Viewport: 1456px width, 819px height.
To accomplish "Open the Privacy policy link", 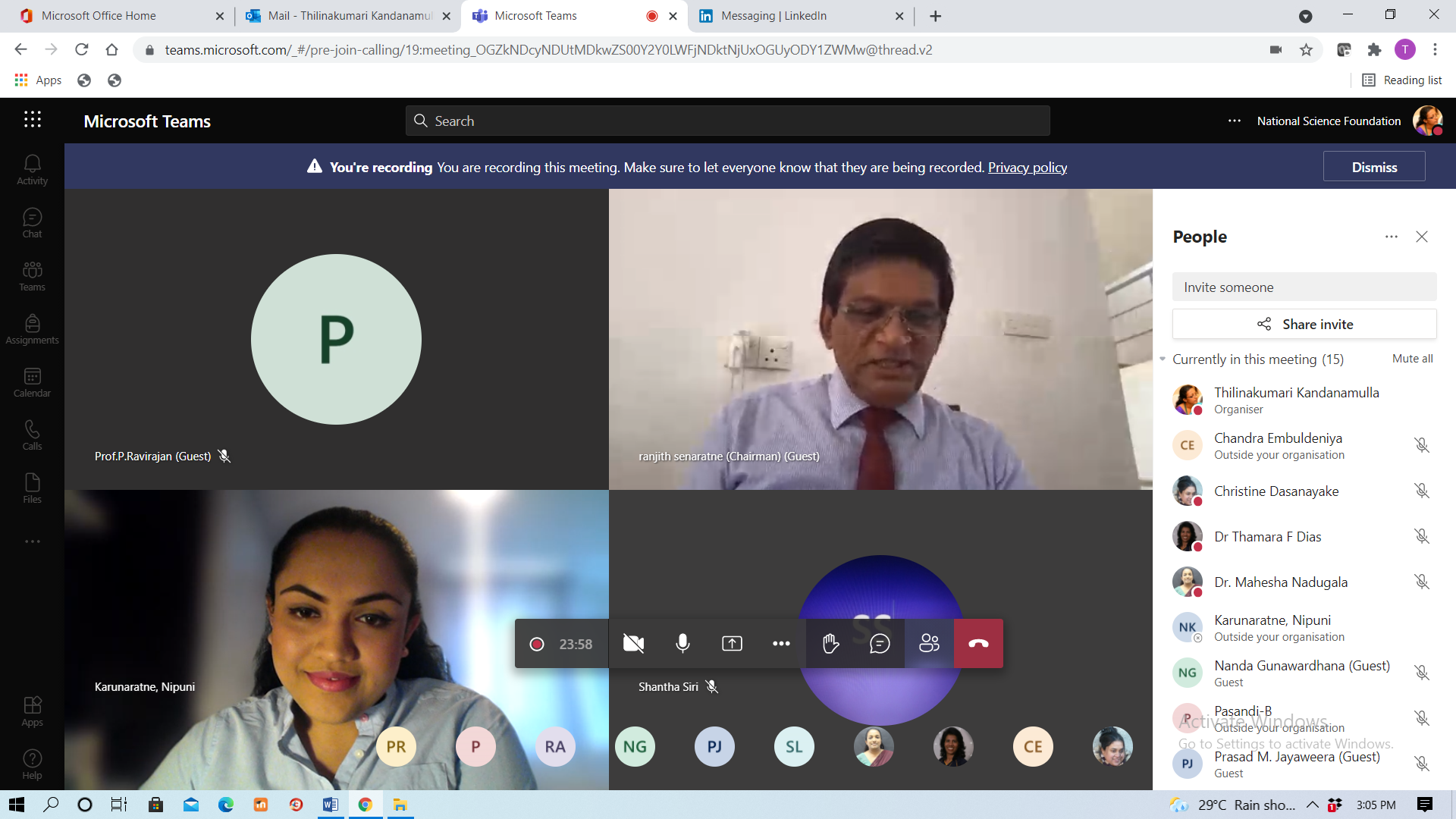I will click(1028, 167).
